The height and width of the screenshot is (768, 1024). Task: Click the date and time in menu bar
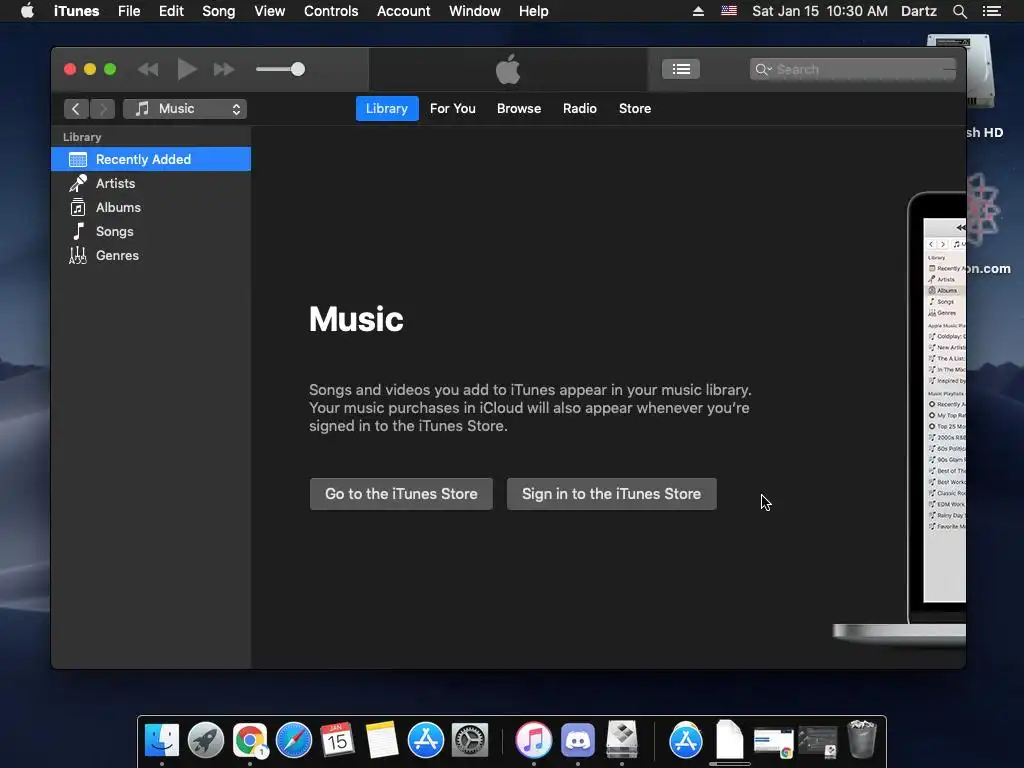pos(820,11)
